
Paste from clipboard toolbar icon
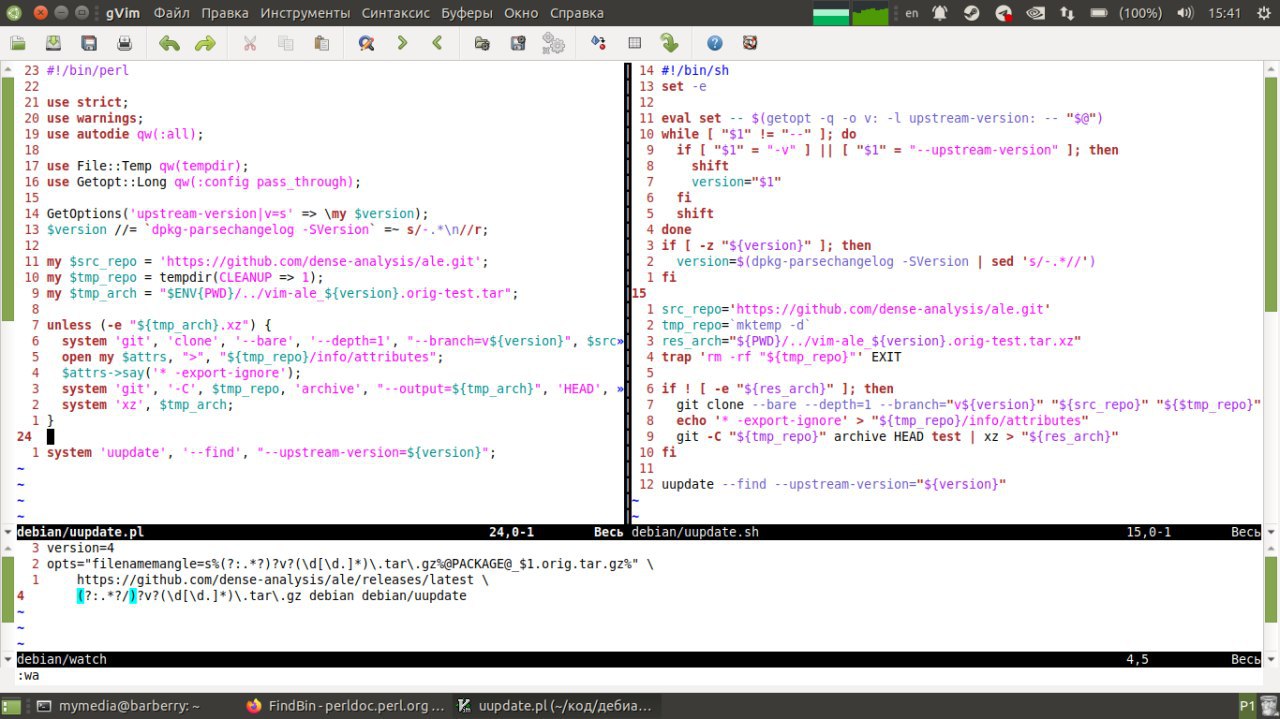321,43
